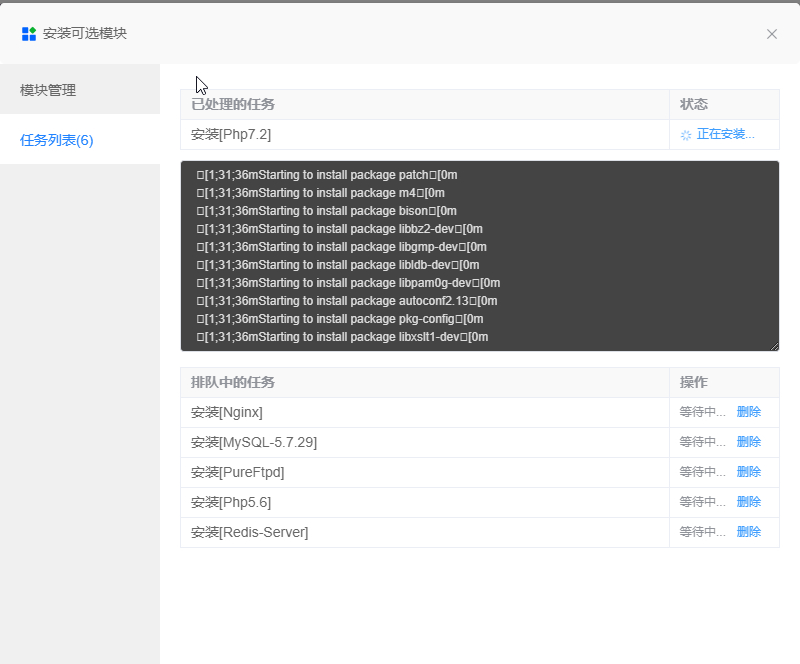Click the log line installing libpam0g-dev

[348, 283]
